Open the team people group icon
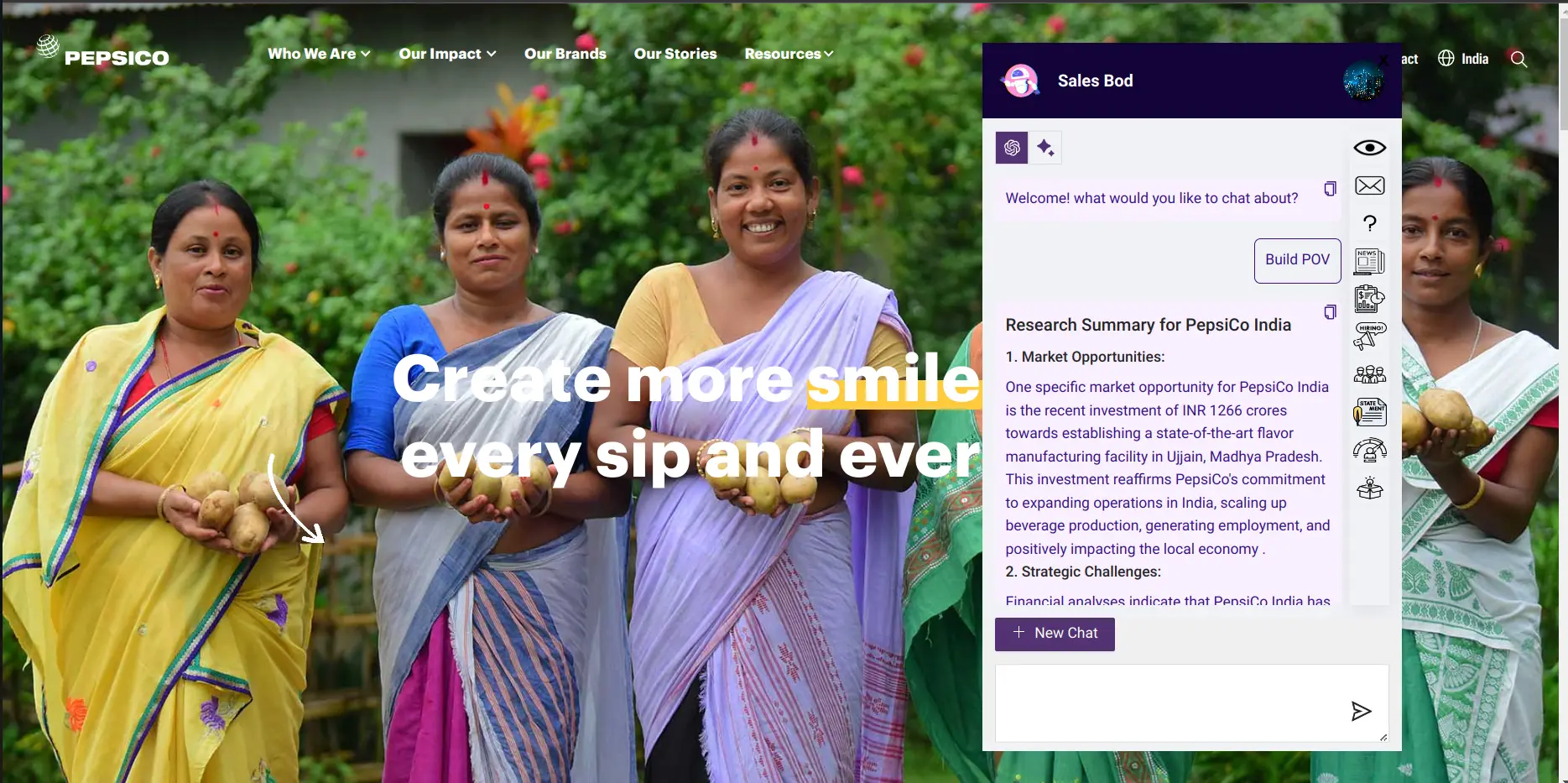Image resolution: width=1568 pixels, height=783 pixels. [1369, 374]
